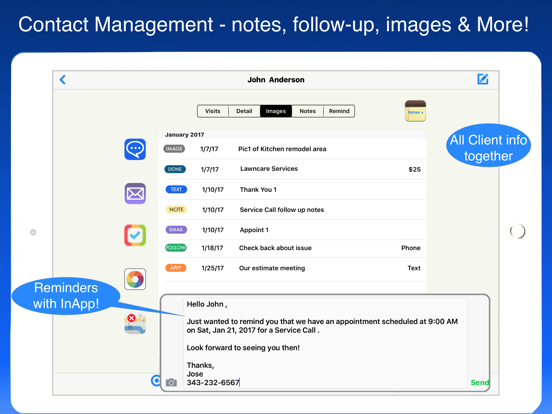Tap the blue chat bubble message icon
552x414 pixels.
tap(135, 149)
